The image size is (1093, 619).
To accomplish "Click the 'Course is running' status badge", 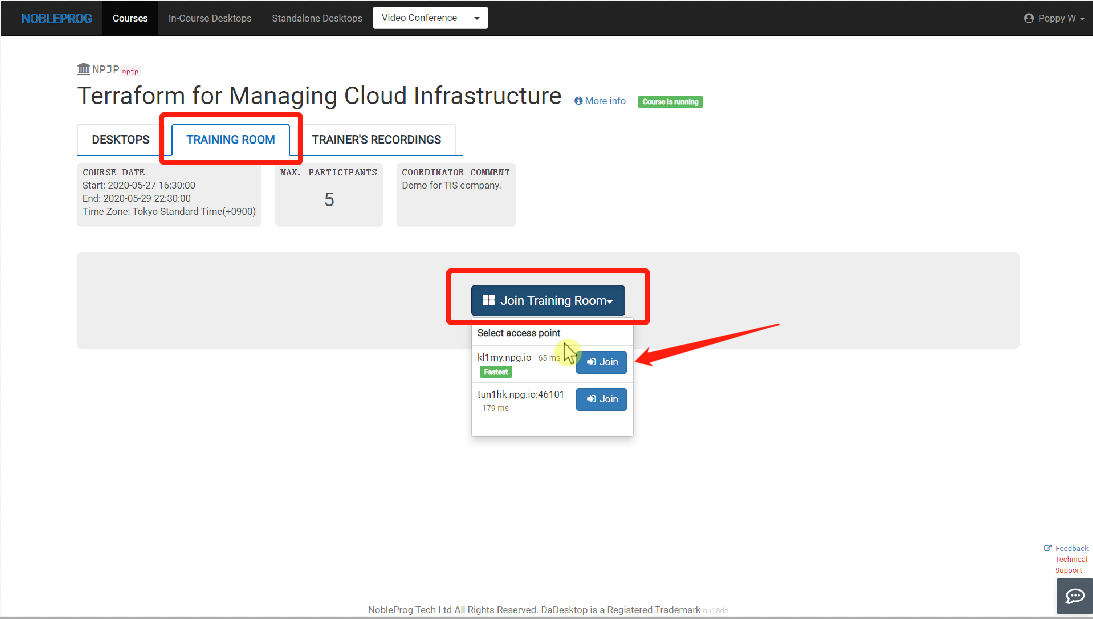I will coord(670,102).
